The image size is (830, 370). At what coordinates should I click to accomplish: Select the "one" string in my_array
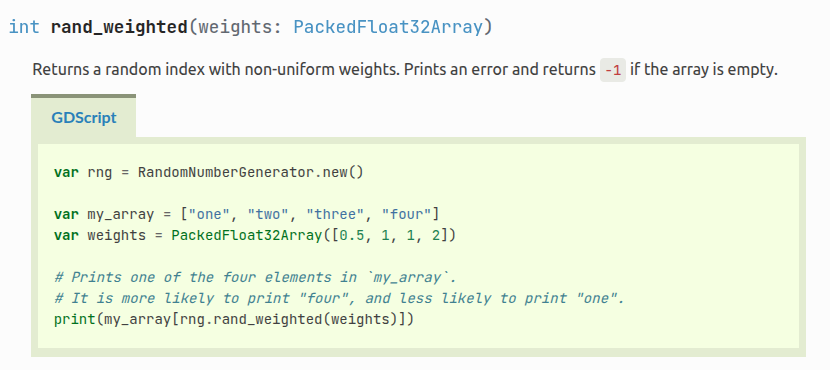(x=209, y=214)
